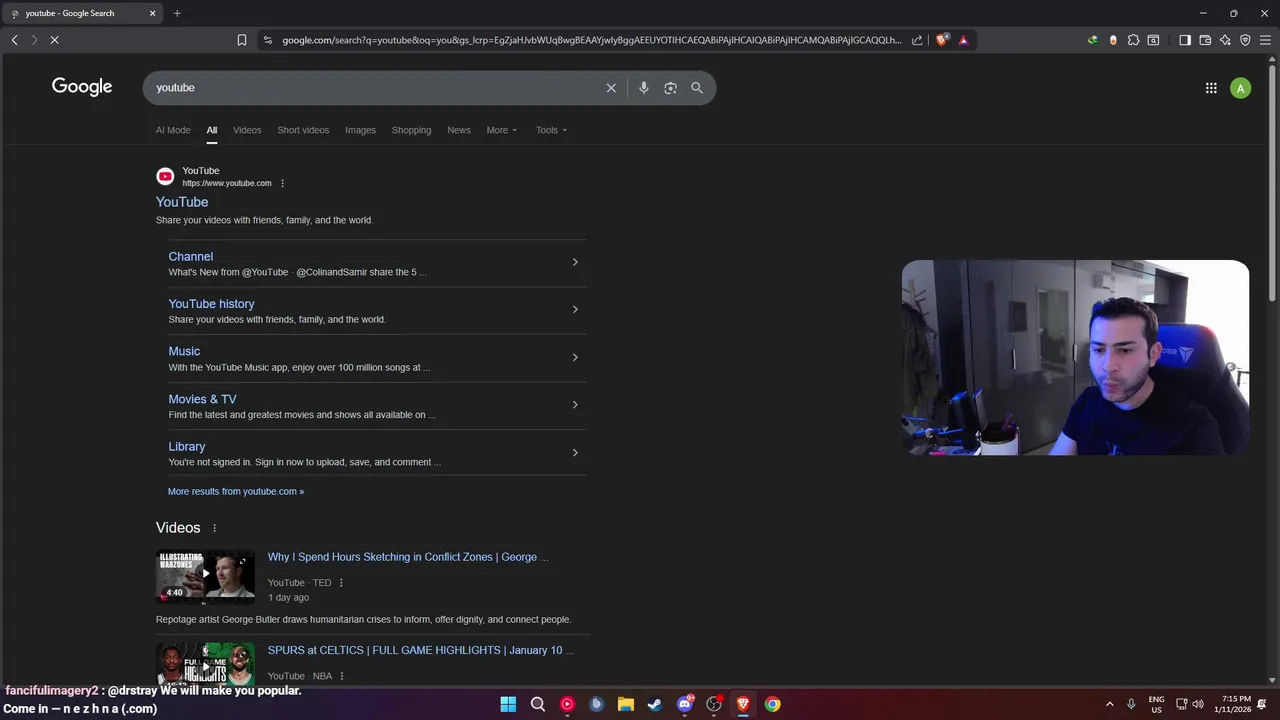The image size is (1280, 720).
Task: Close the youtube - Google Search tab
Action: click(153, 13)
